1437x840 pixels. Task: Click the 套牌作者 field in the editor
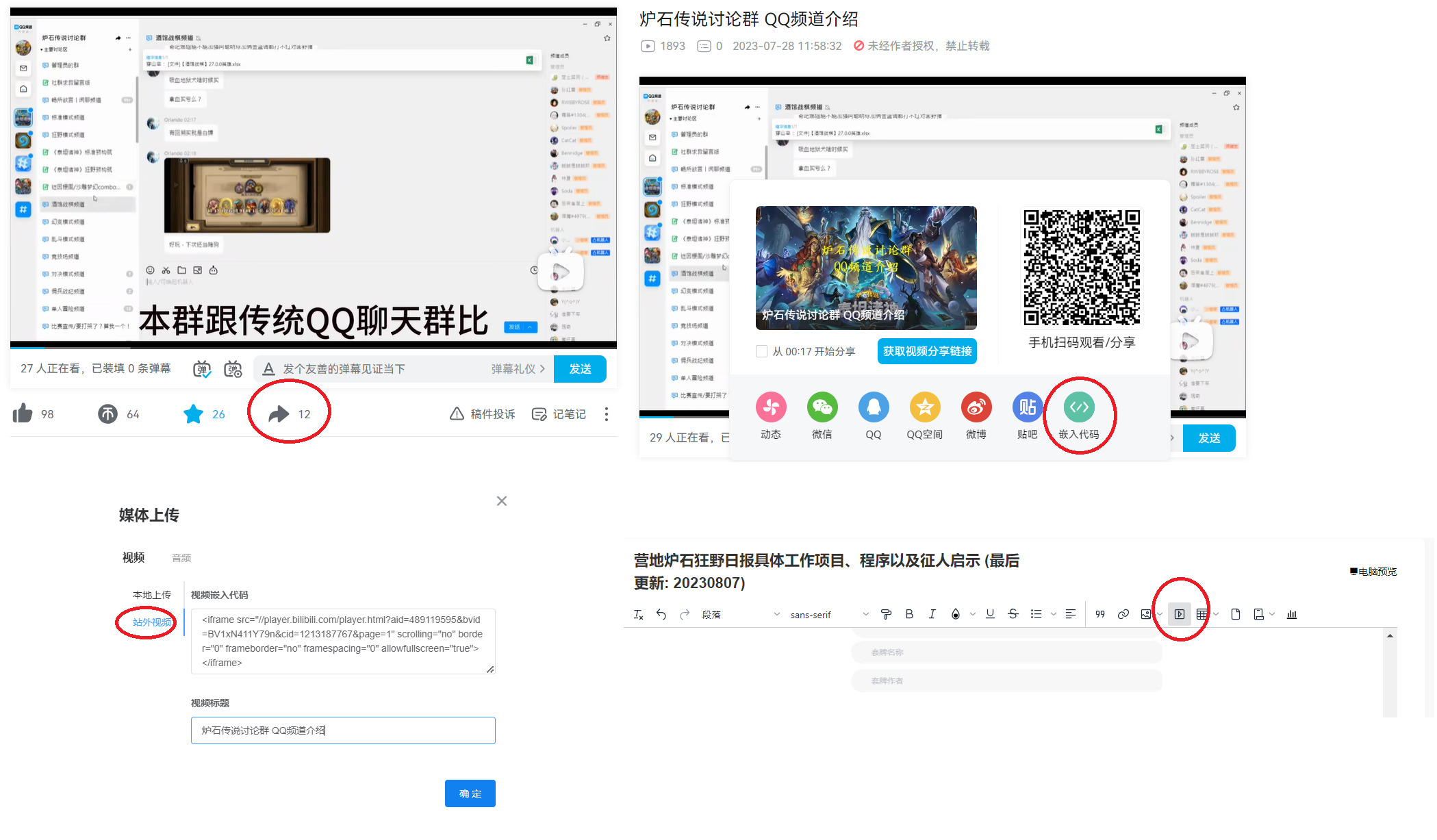[x=1006, y=680]
